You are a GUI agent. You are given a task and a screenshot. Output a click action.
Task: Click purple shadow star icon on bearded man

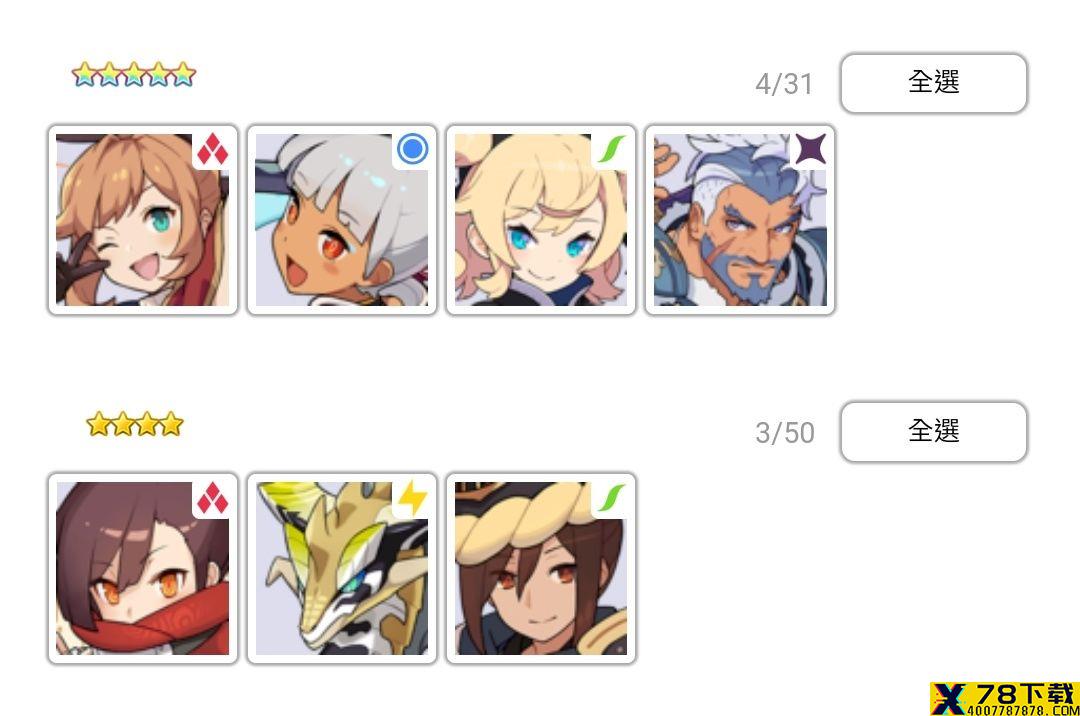[x=809, y=149]
